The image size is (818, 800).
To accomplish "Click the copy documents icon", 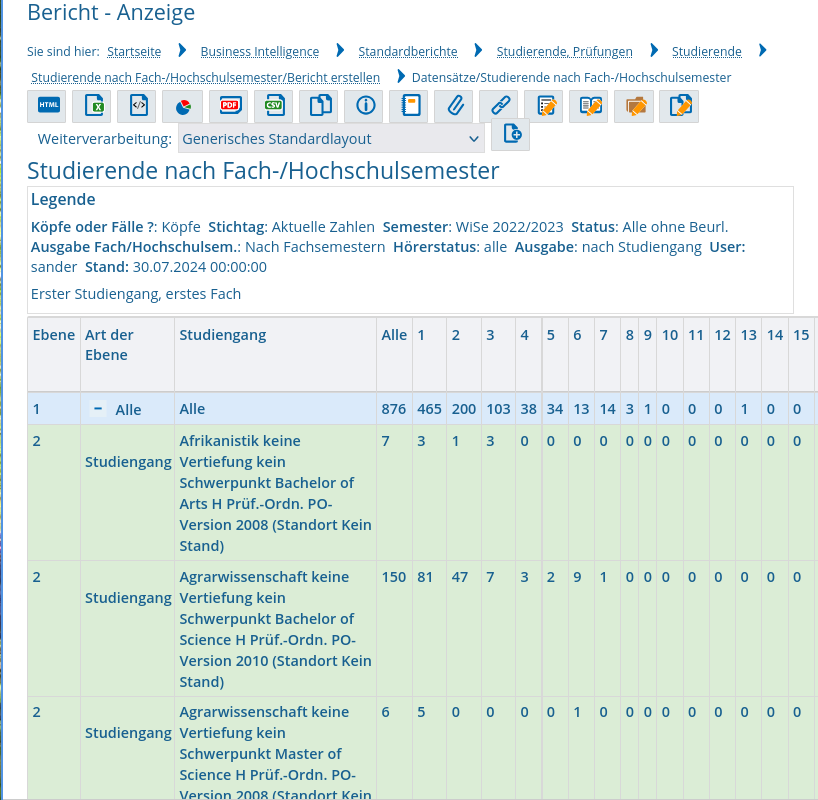I will click(x=319, y=106).
